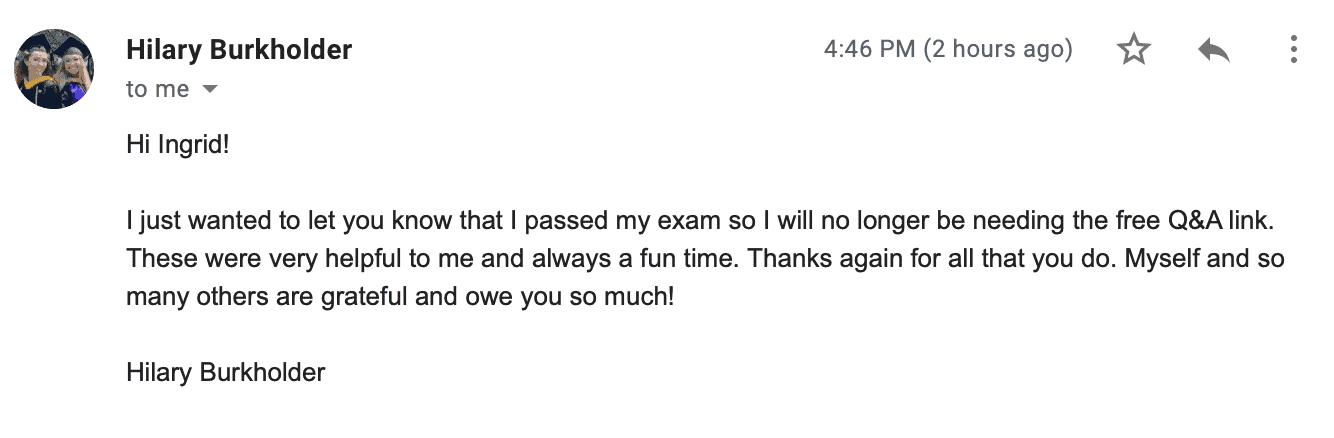The height and width of the screenshot is (438, 1334).
Task: Open the More options three-dot menu
Action: point(1293,49)
